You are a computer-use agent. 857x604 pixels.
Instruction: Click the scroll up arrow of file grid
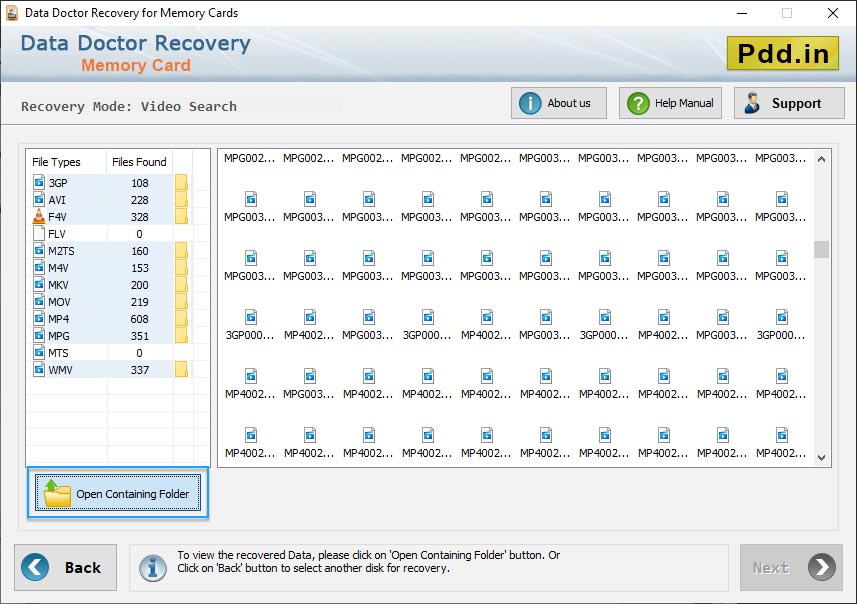821,159
